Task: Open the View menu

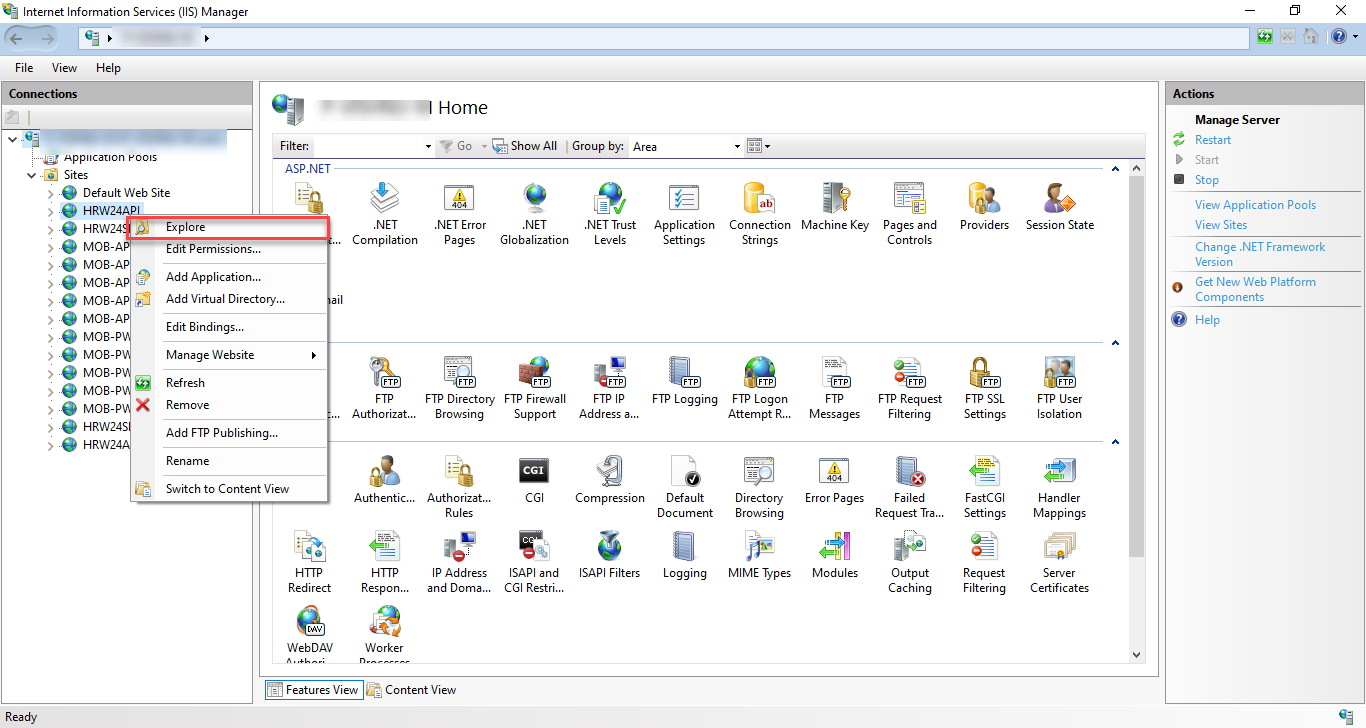Action: click(x=64, y=67)
